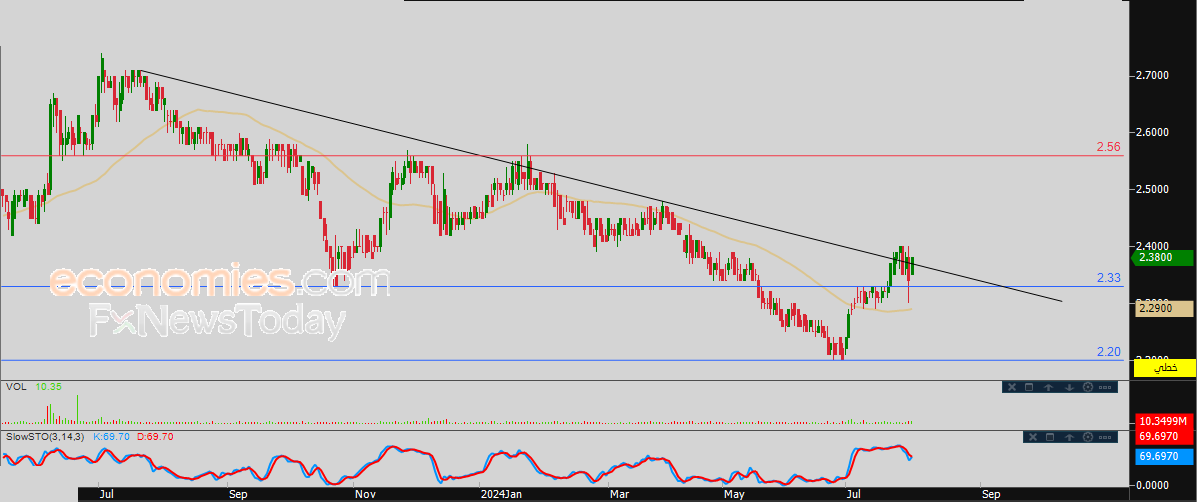Click the first Sep time axis label

pyautogui.click(x=238, y=494)
